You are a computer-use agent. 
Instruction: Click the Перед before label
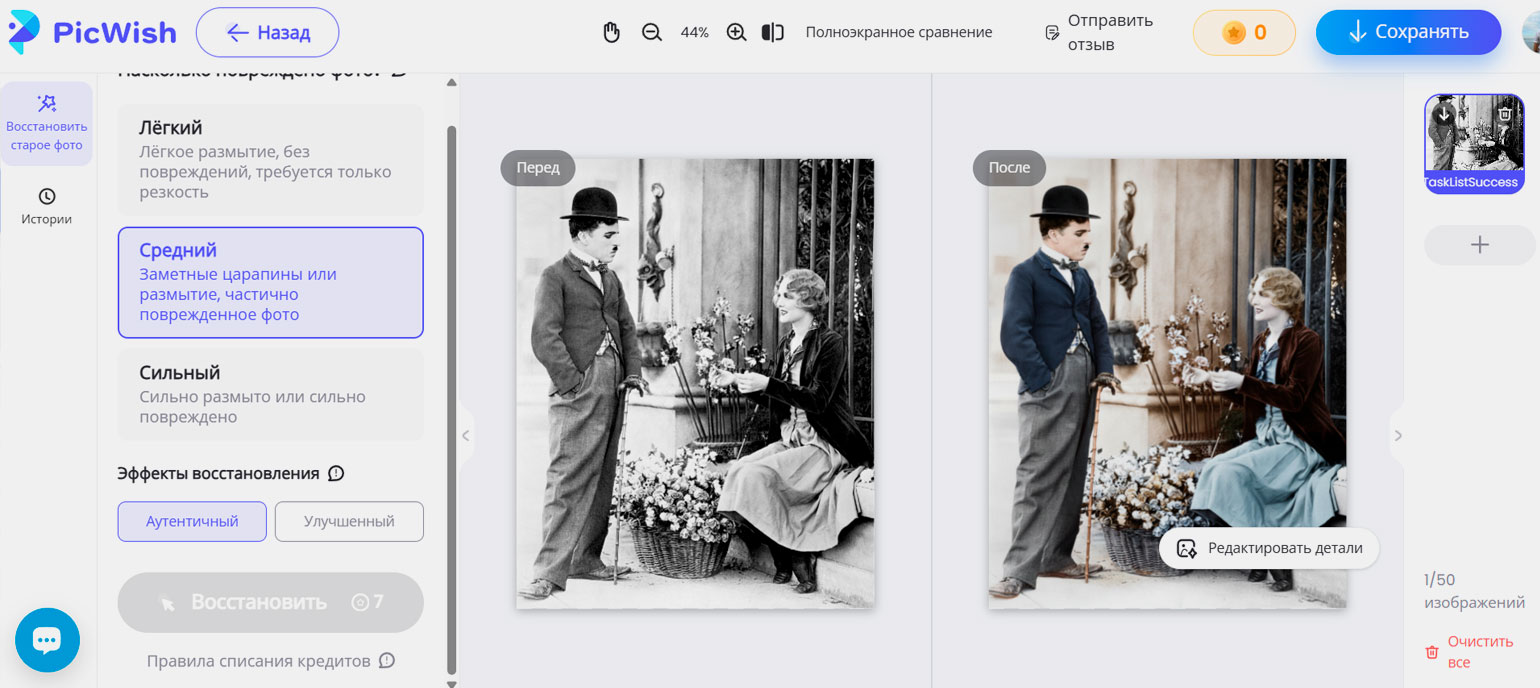coord(538,168)
